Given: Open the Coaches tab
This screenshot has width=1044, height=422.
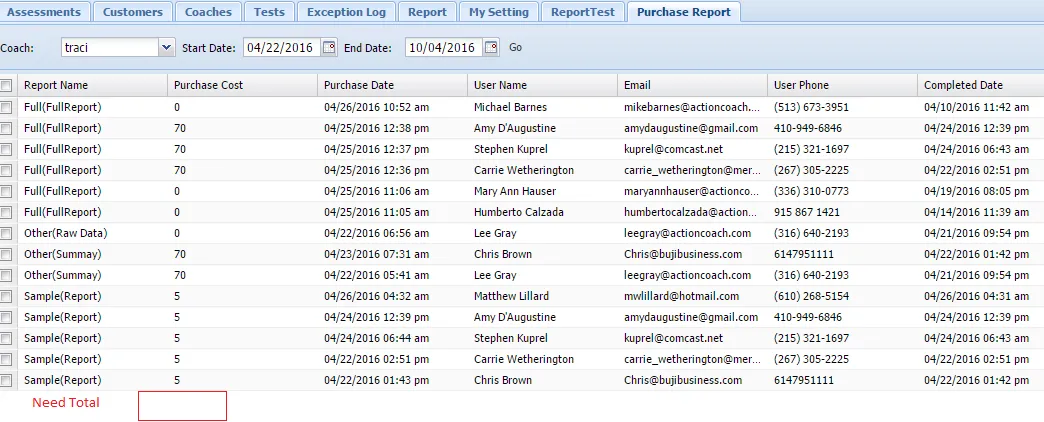Looking at the screenshot, I should (208, 12).
